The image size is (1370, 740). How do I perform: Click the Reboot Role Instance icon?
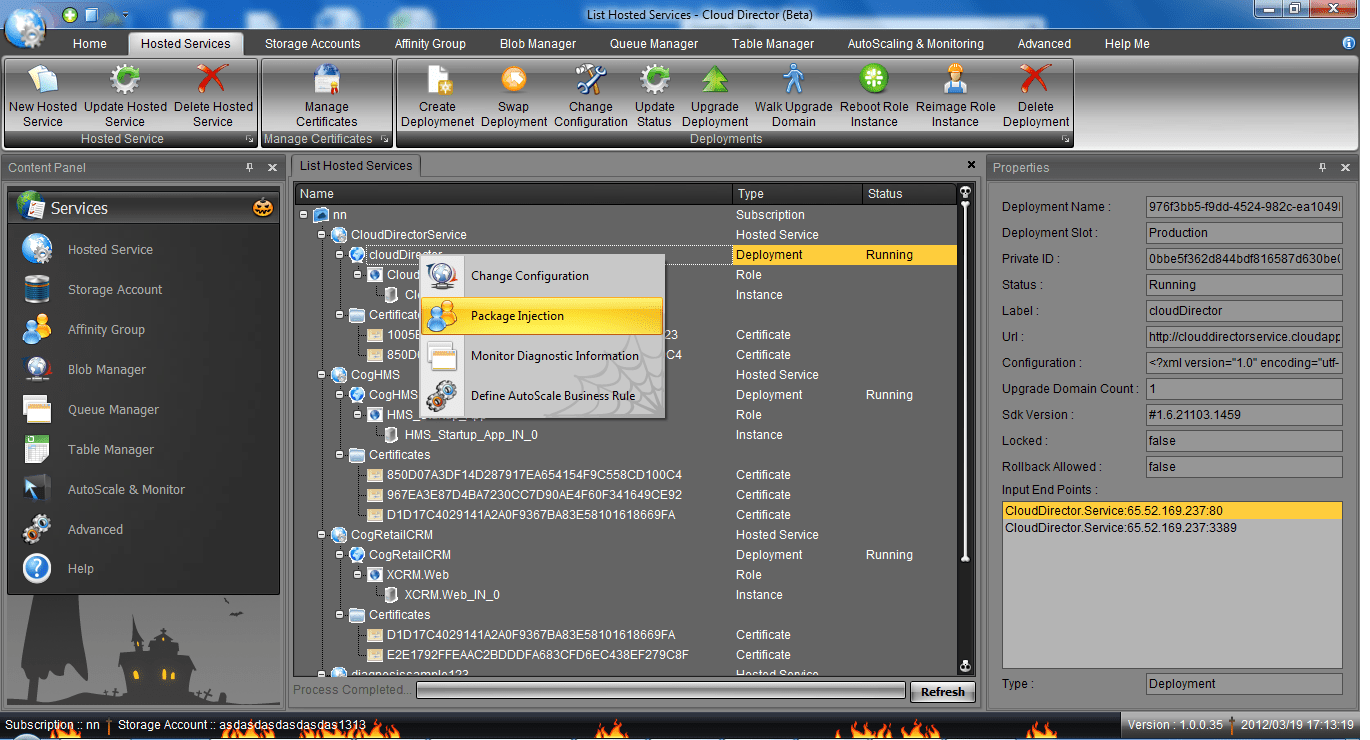[x=874, y=80]
